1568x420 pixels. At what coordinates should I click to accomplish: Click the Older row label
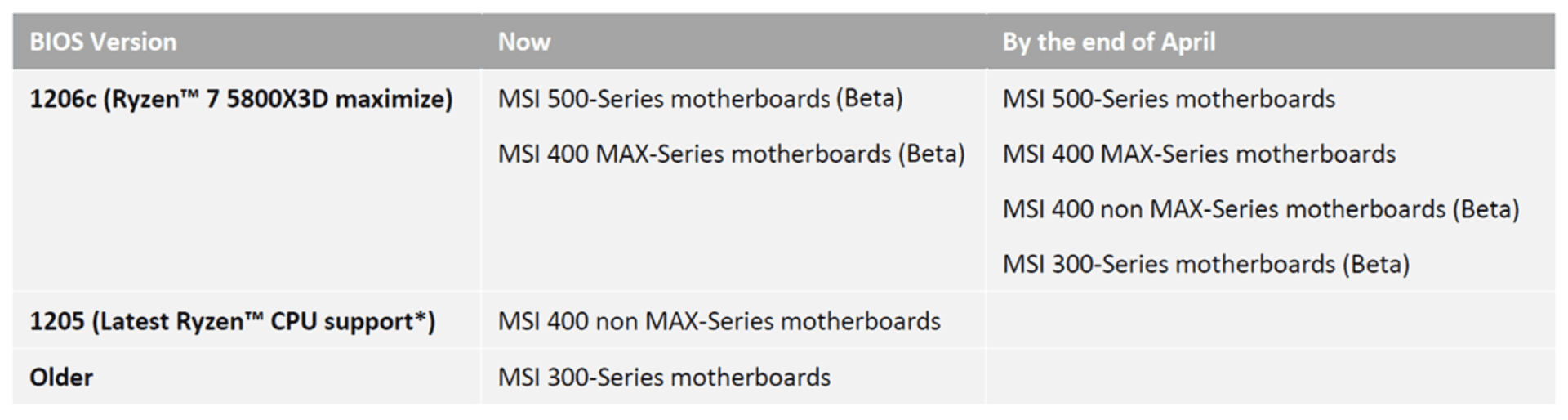(61, 378)
